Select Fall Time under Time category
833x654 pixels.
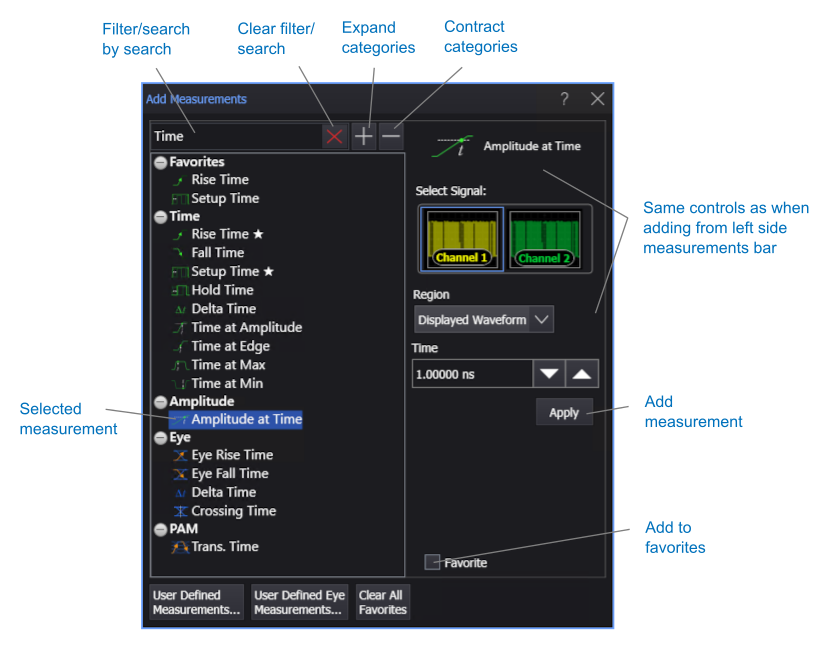(217, 253)
